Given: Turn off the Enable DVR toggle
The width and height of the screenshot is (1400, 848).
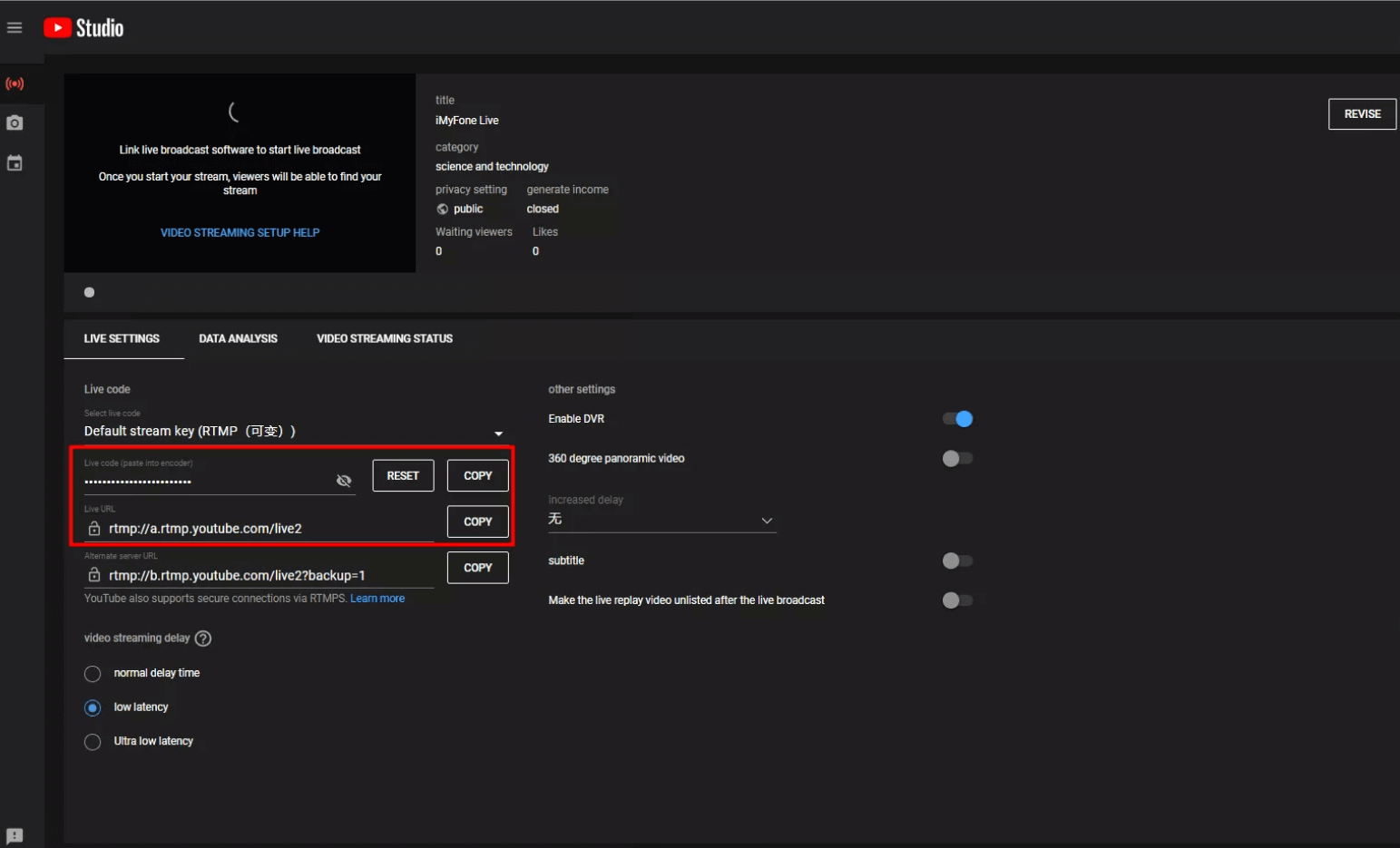Looking at the screenshot, I should [957, 419].
